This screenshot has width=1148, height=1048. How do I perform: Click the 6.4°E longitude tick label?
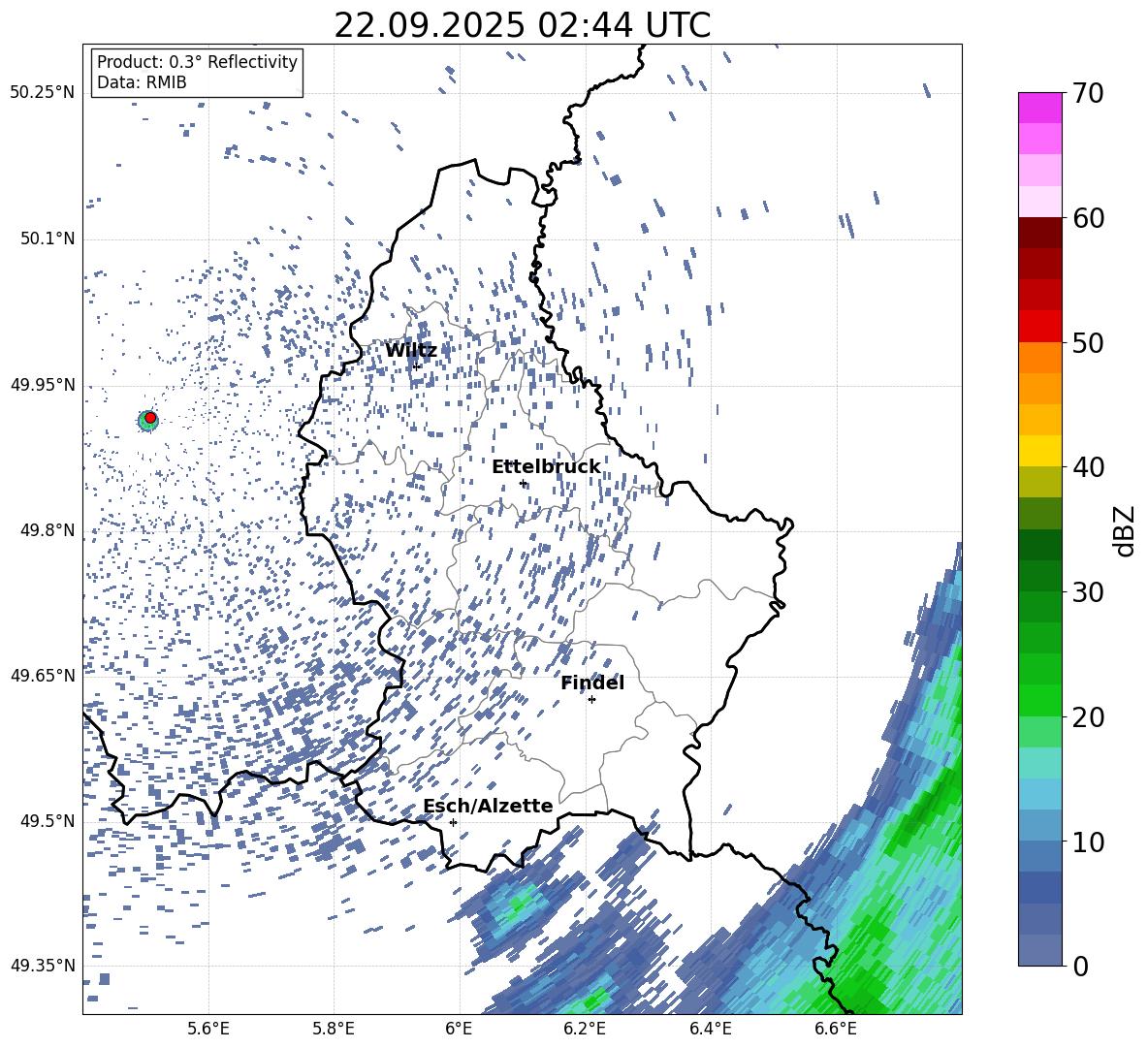[710, 1029]
